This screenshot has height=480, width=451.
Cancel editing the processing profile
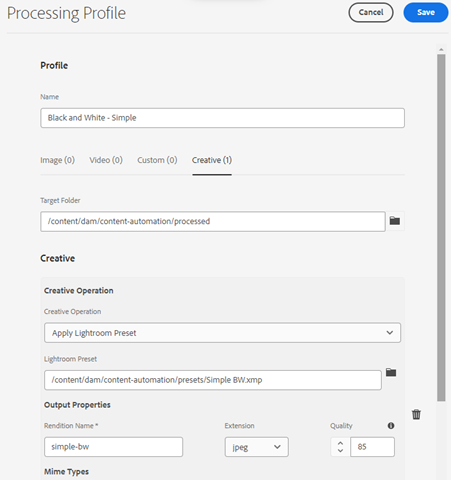click(x=371, y=12)
